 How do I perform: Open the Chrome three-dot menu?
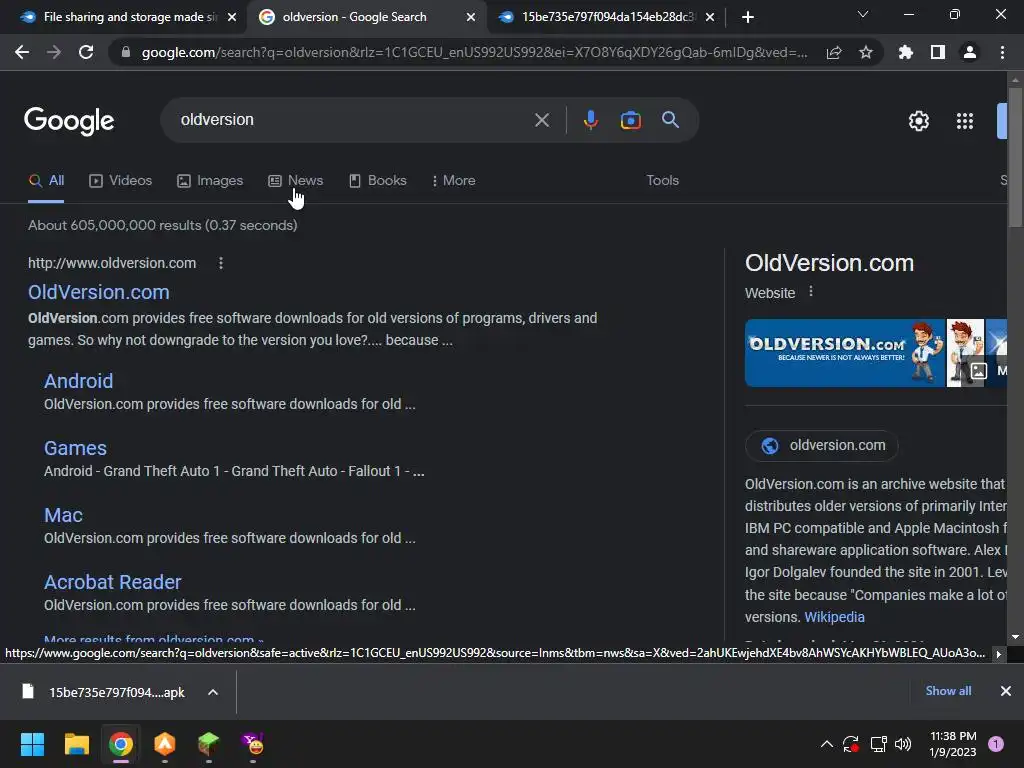point(1002,52)
